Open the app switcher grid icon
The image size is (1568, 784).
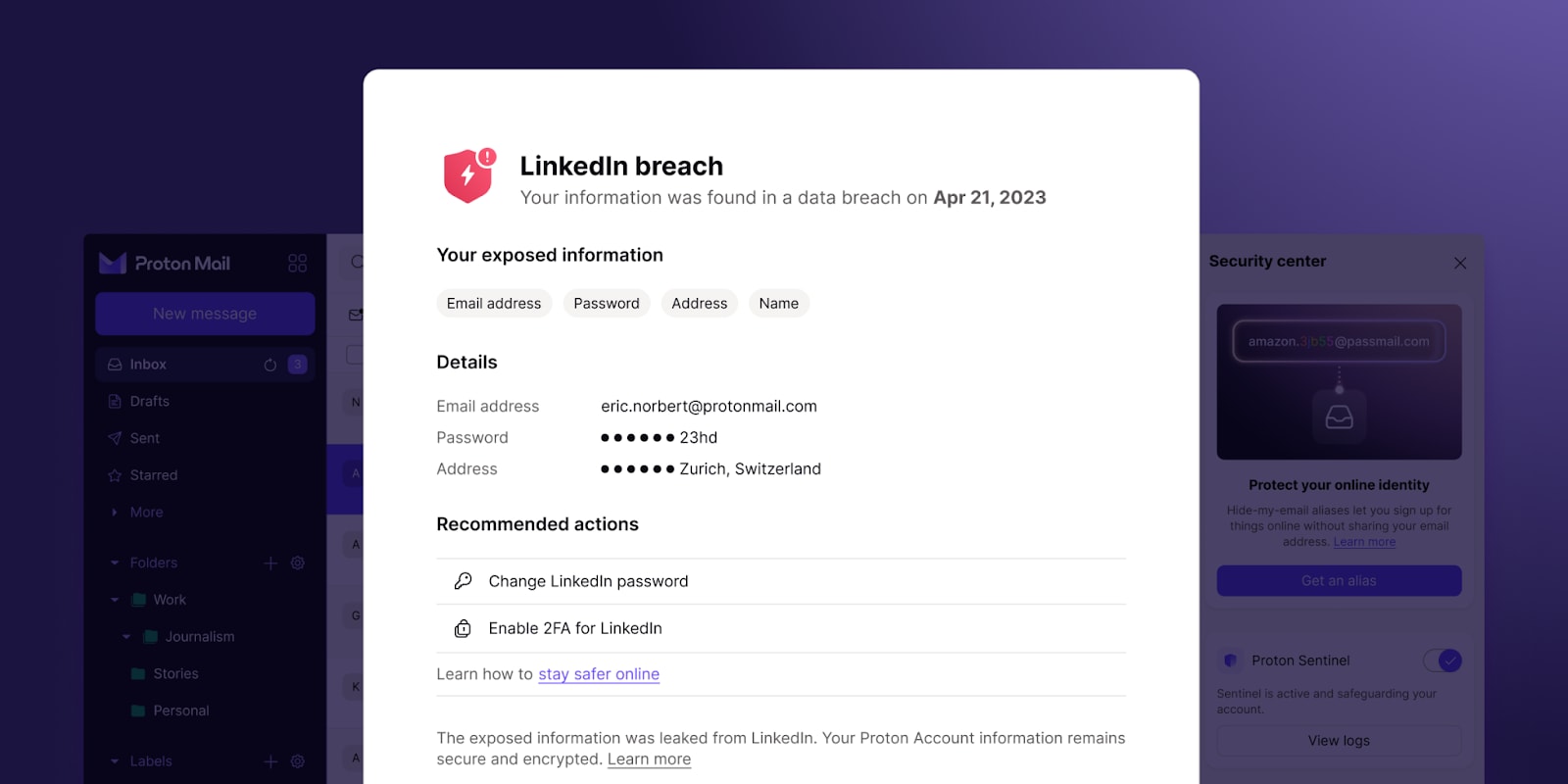(298, 263)
